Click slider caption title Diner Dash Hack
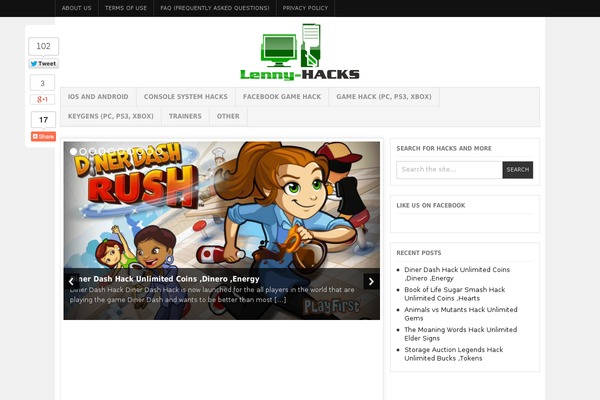 point(165,279)
